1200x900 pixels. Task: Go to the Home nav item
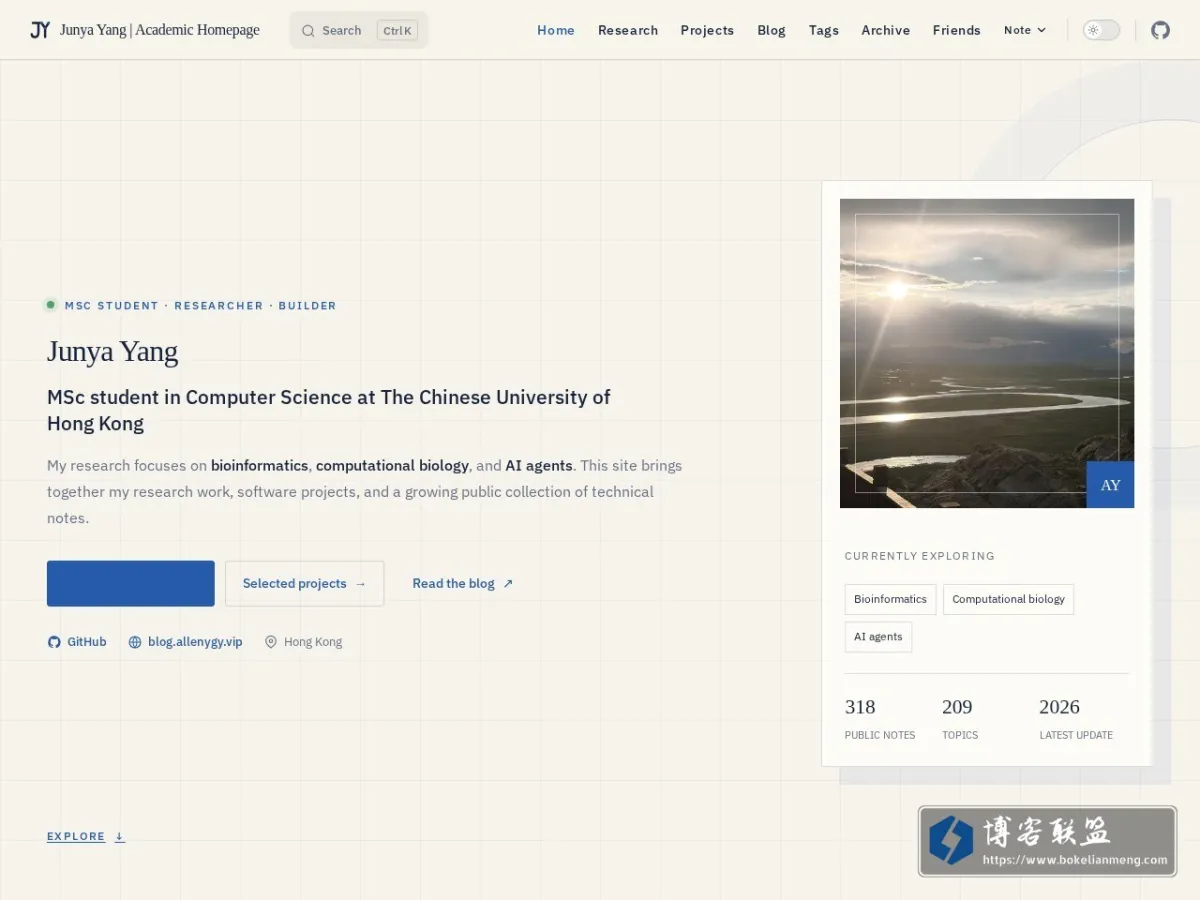pyautogui.click(x=556, y=30)
